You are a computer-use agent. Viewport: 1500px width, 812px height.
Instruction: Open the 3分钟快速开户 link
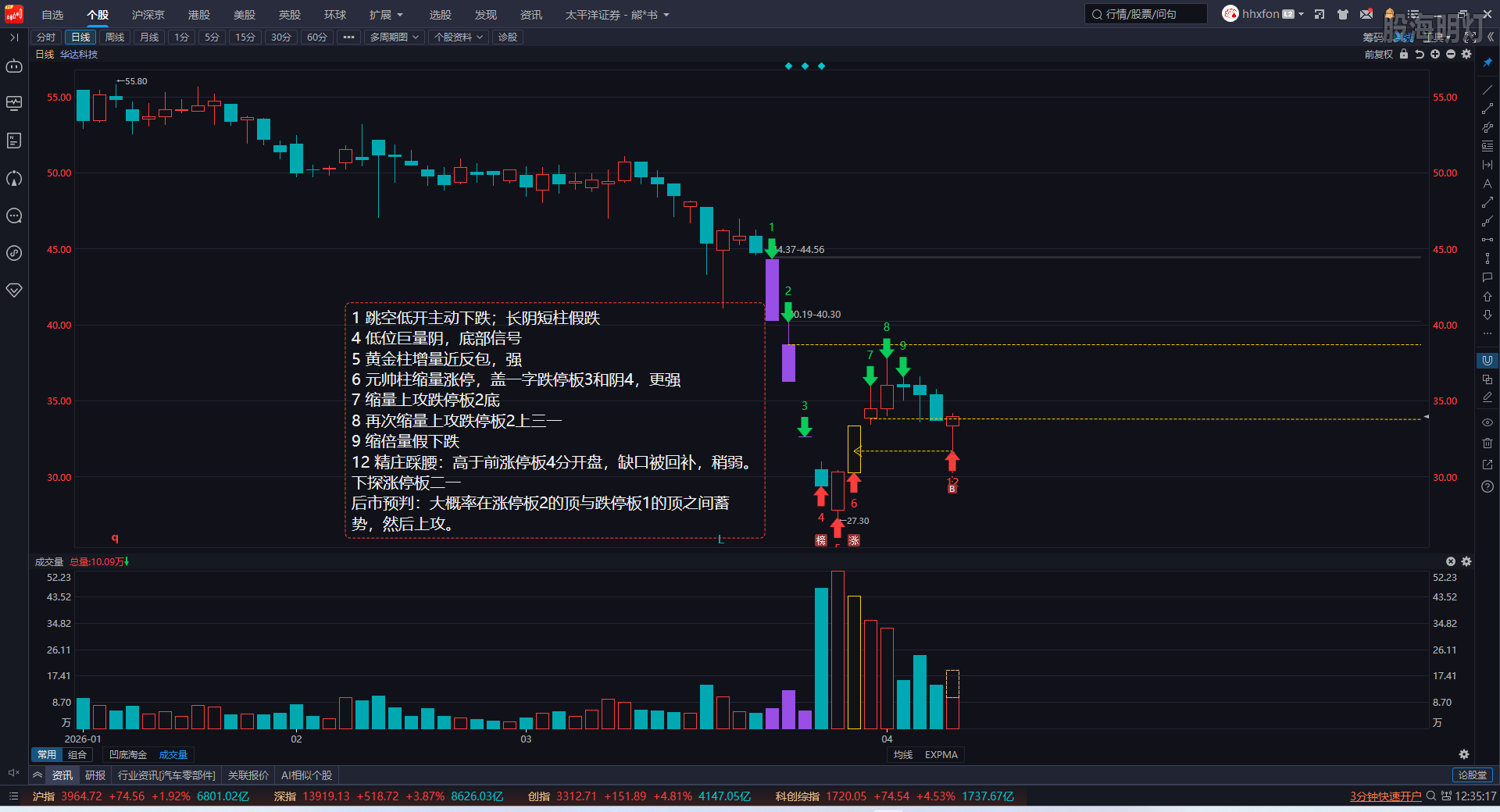point(1385,796)
